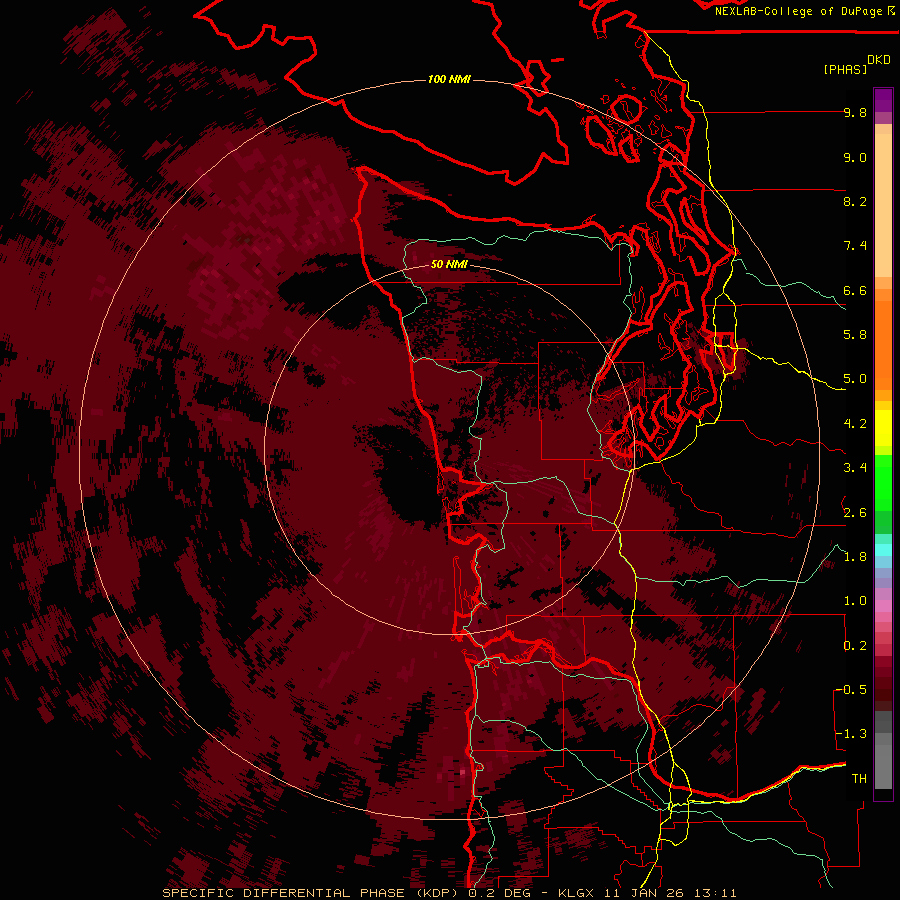This screenshot has width=900, height=900.
Task: Pick the orange color scale segment
Action: [883, 344]
